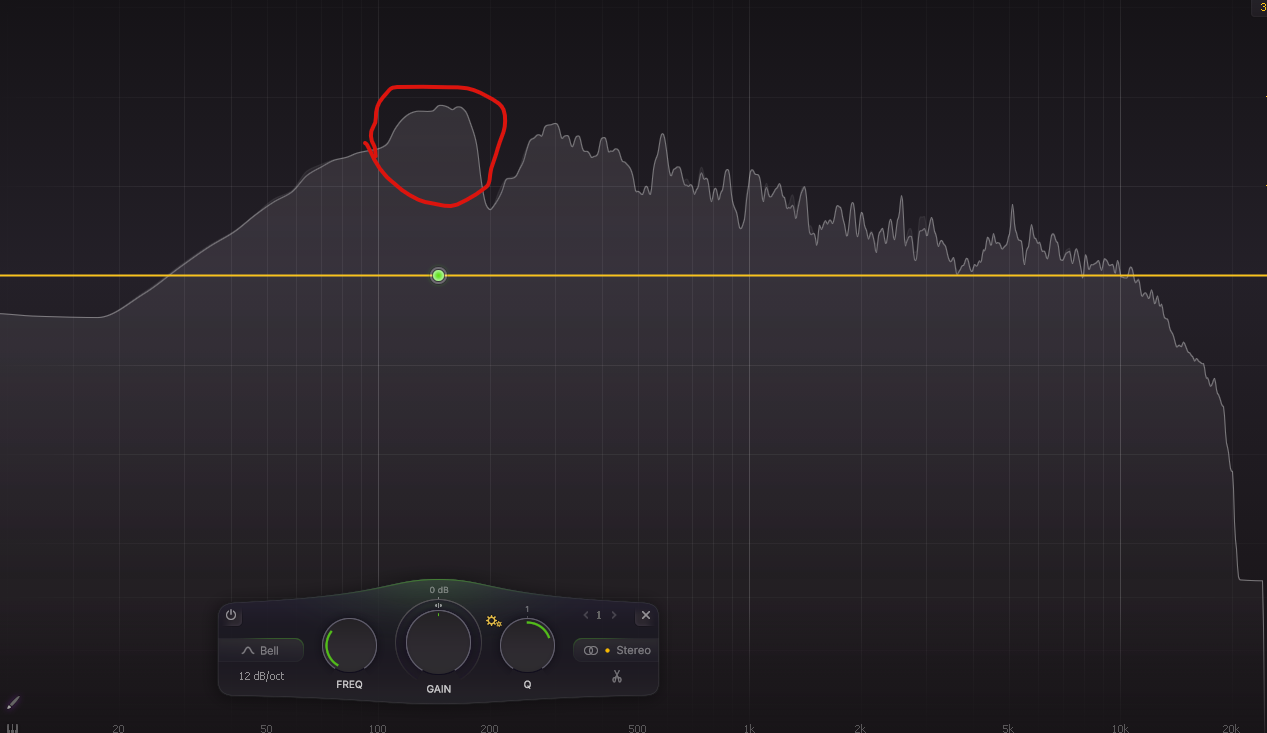Click the 0 dB gain value readout
The width and height of the screenshot is (1267, 733).
(x=438, y=590)
